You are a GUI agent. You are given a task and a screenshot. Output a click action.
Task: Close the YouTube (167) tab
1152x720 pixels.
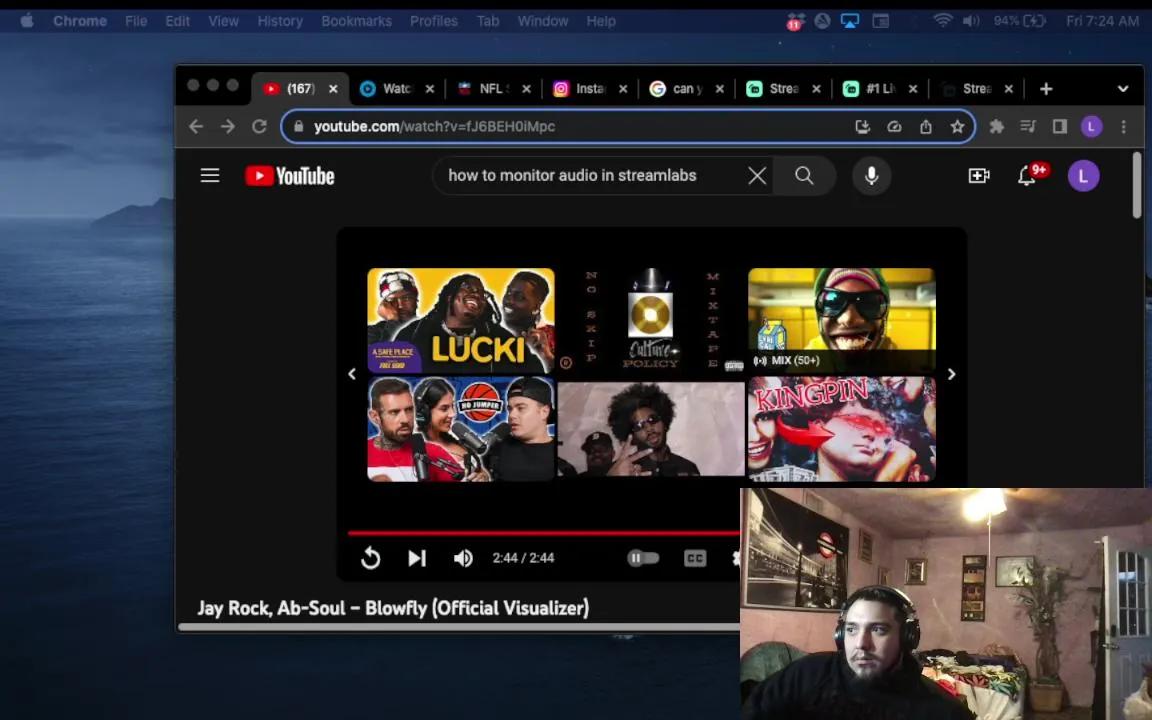point(333,89)
